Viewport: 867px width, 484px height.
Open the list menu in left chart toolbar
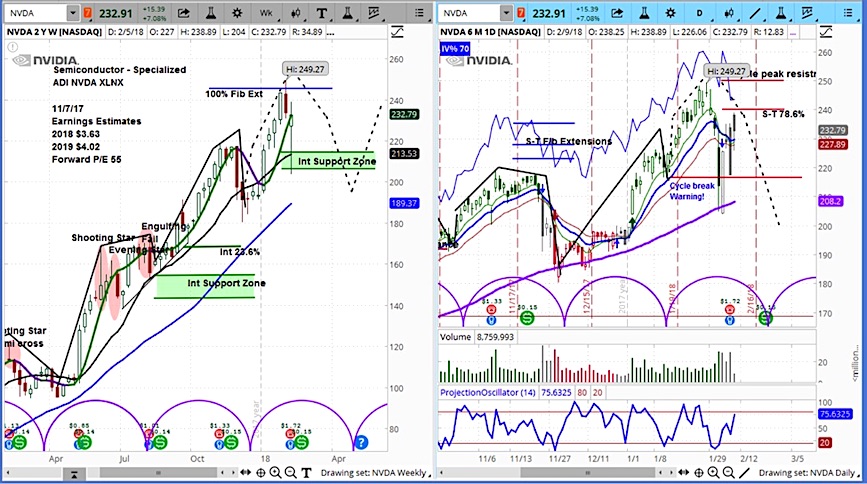pos(419,13)
